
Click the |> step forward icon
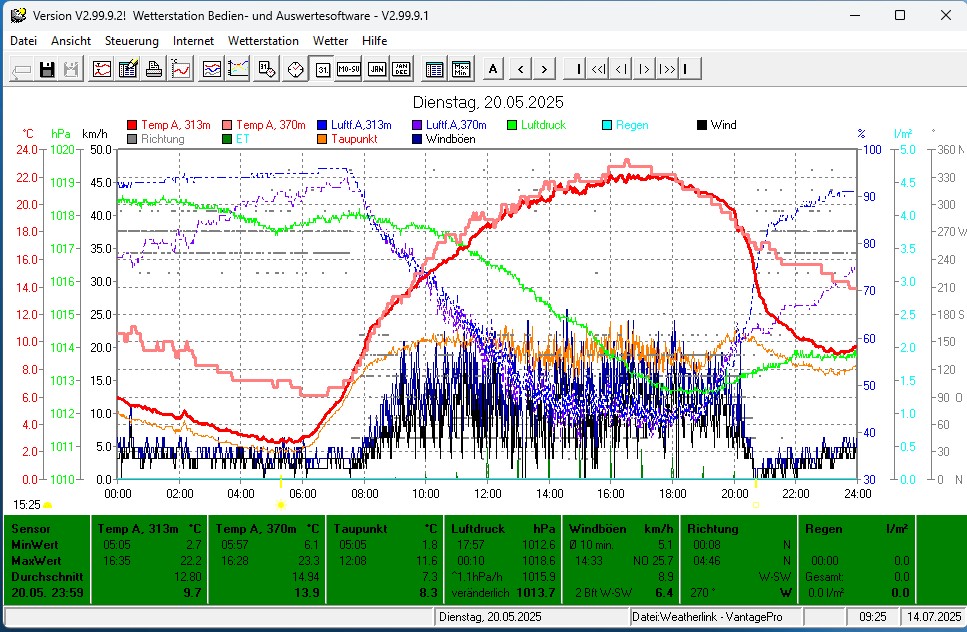[x=644, y=69]
